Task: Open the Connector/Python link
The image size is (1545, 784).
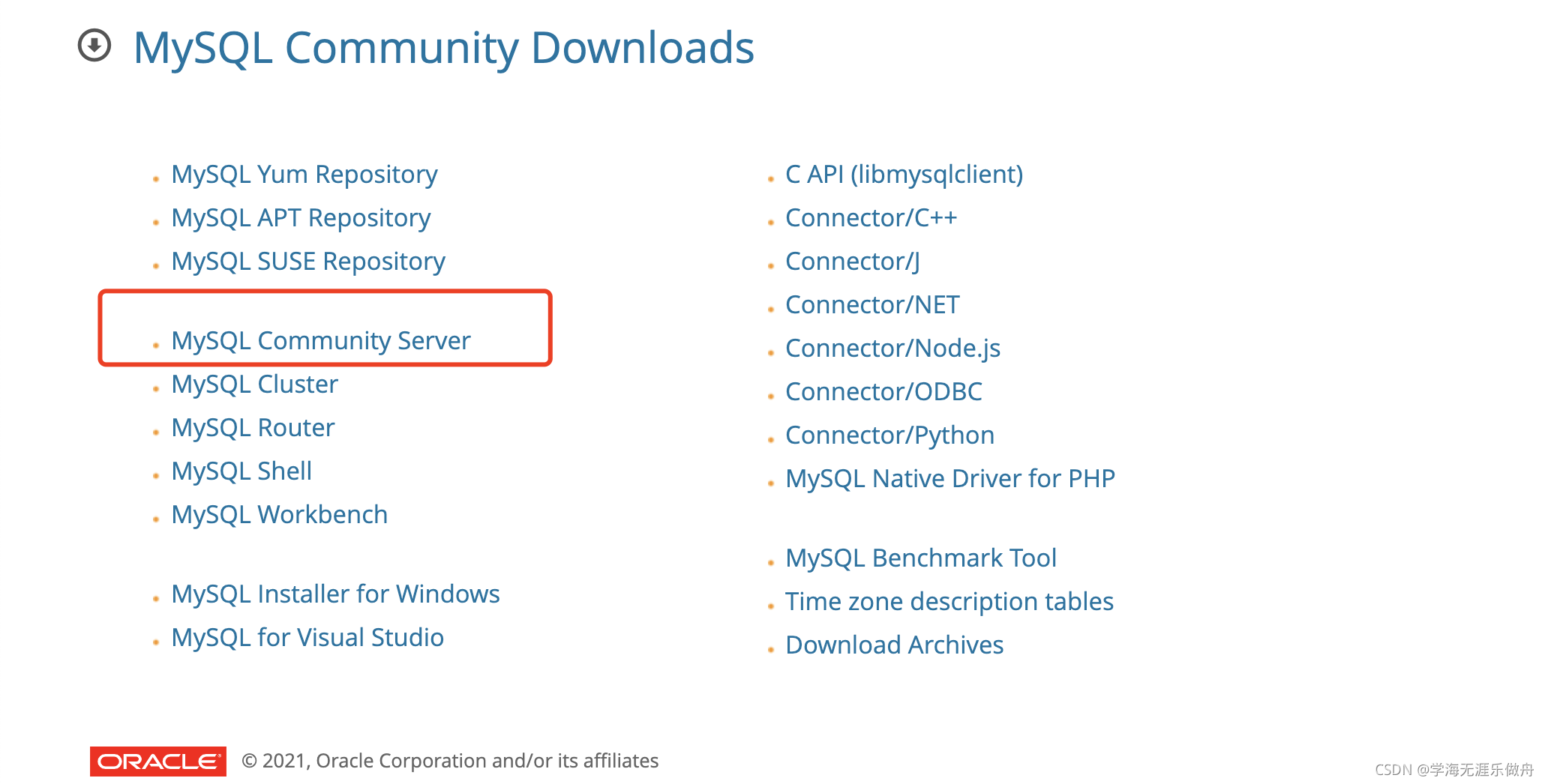Action: tap(890, 435)
